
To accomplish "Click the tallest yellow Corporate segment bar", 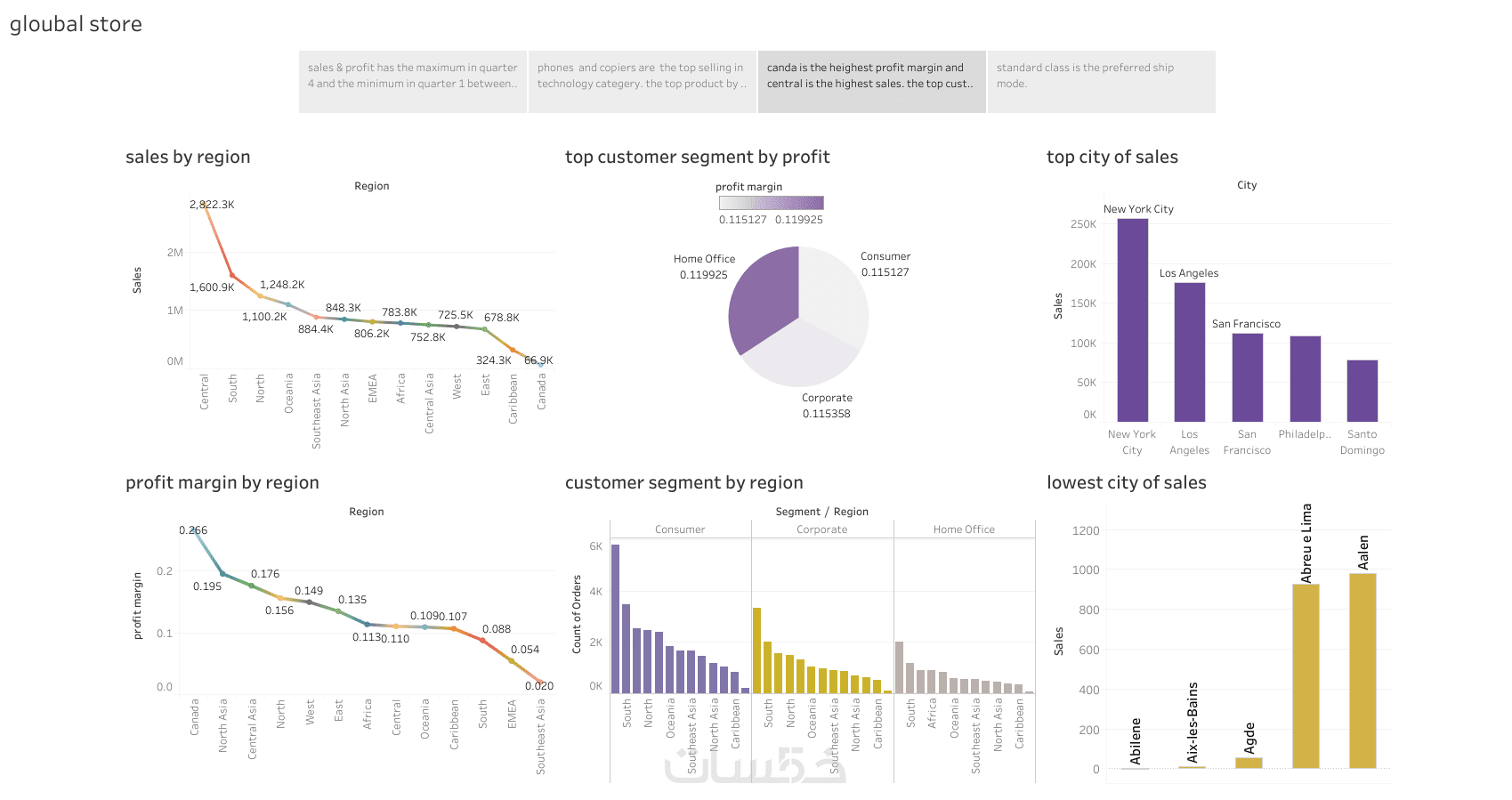I will pos(757,651).
